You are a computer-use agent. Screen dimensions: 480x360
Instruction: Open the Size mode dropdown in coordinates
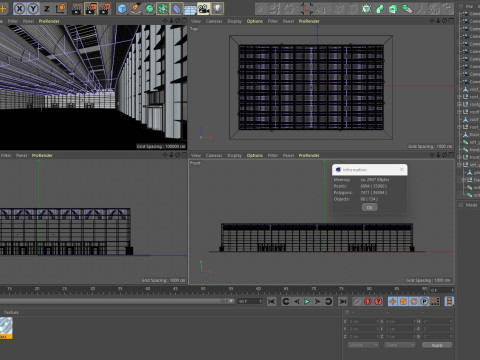[x=399, y=345]
